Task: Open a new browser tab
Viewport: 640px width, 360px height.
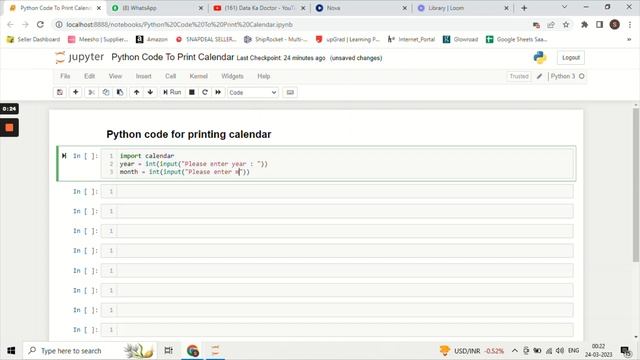Action: click(x=524, y=8)
